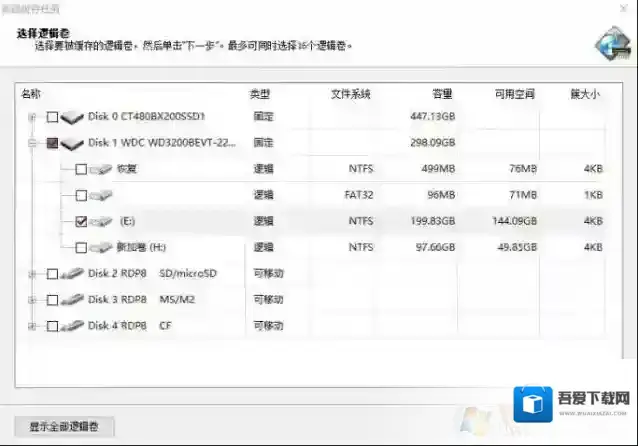638x446 pixels.
Task: Click 固定 type in Disk 0 row
Action: 263,116
